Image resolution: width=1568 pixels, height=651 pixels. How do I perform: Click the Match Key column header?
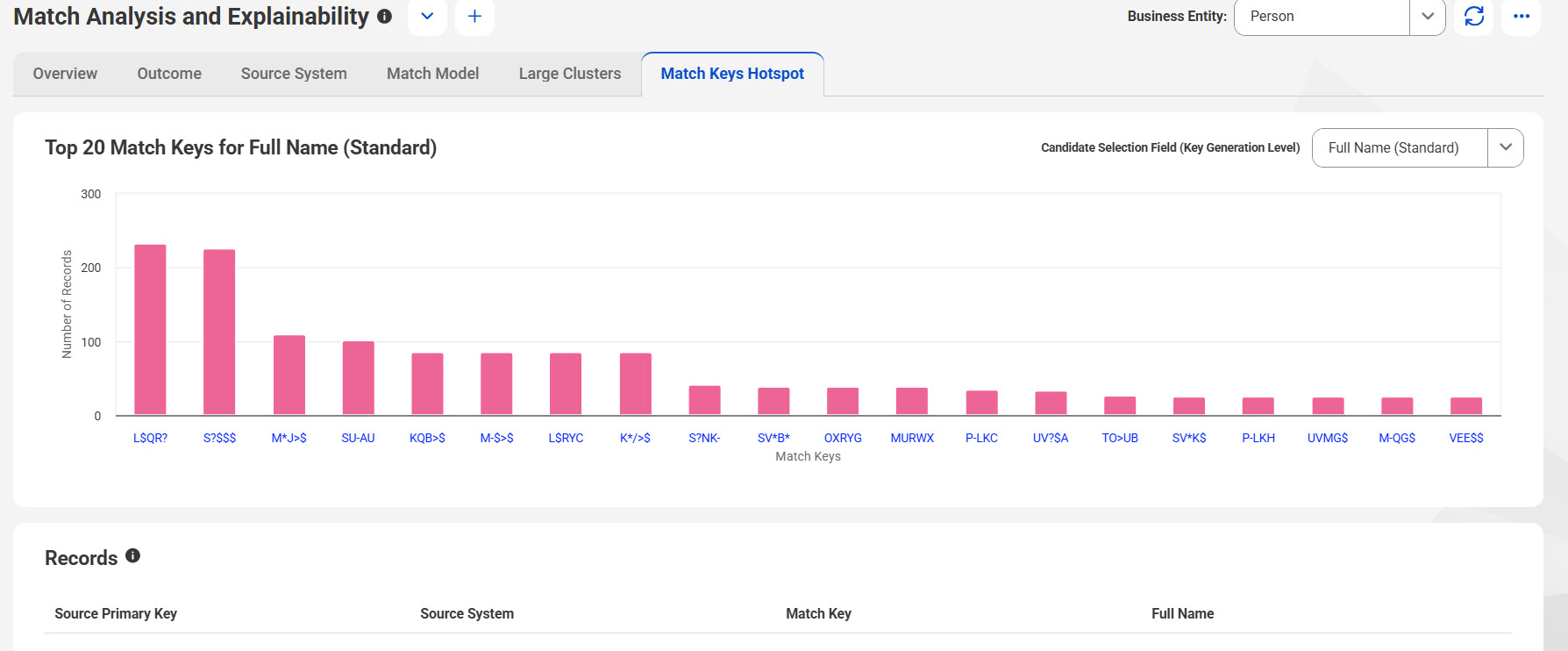pyautogui.click(x=818, y=613)
